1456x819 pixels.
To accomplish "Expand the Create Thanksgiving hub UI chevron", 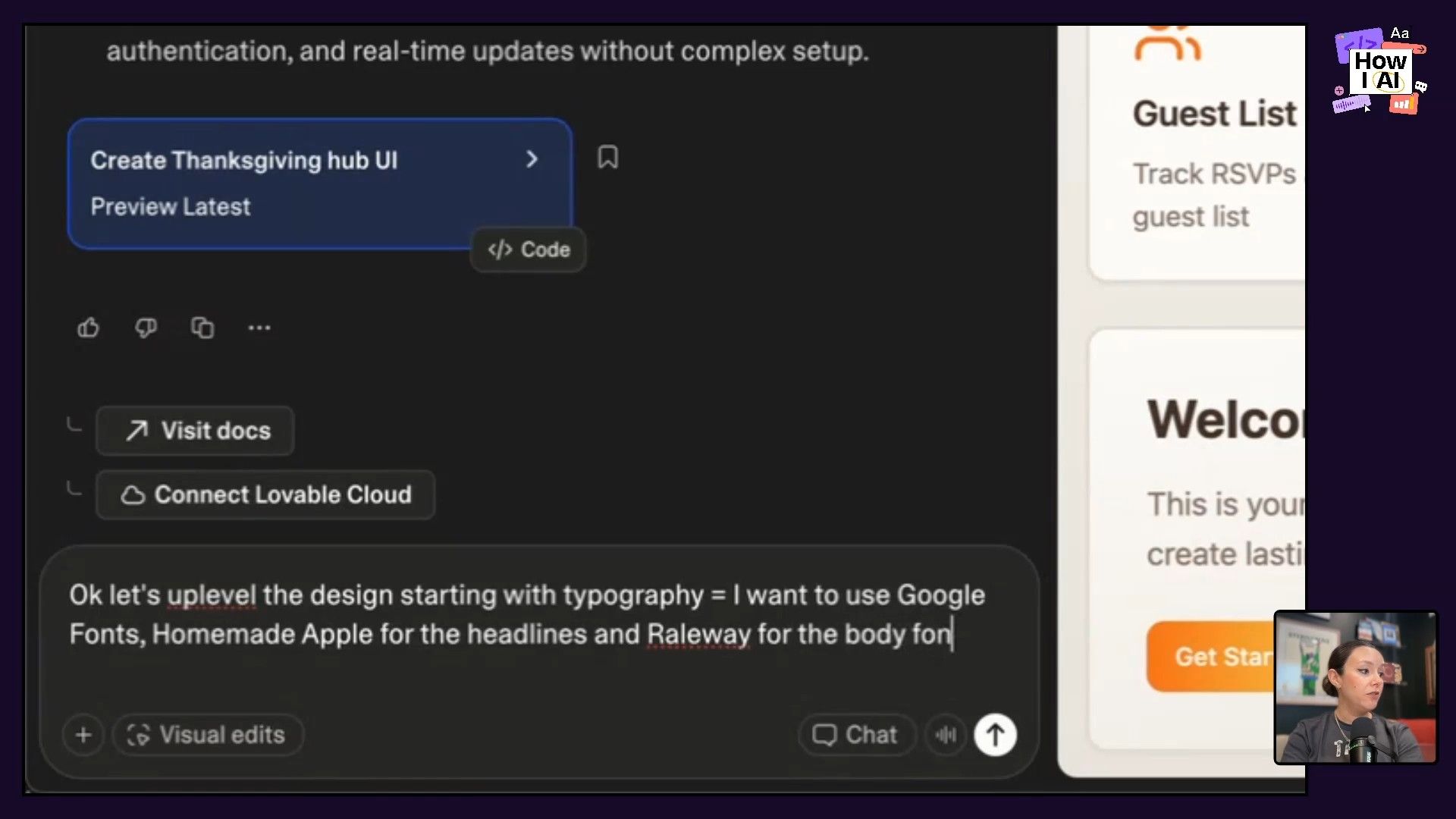I will click(532, 159).
